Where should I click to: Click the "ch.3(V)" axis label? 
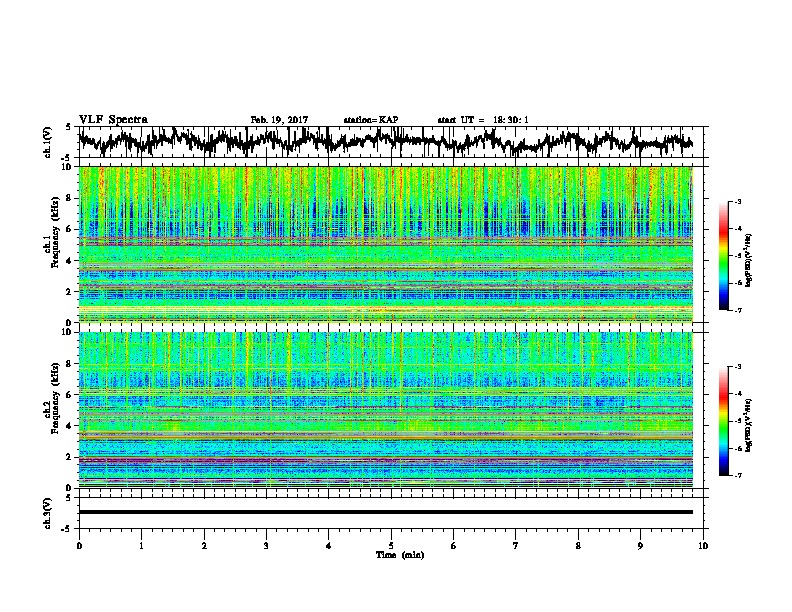click(48, 513)
